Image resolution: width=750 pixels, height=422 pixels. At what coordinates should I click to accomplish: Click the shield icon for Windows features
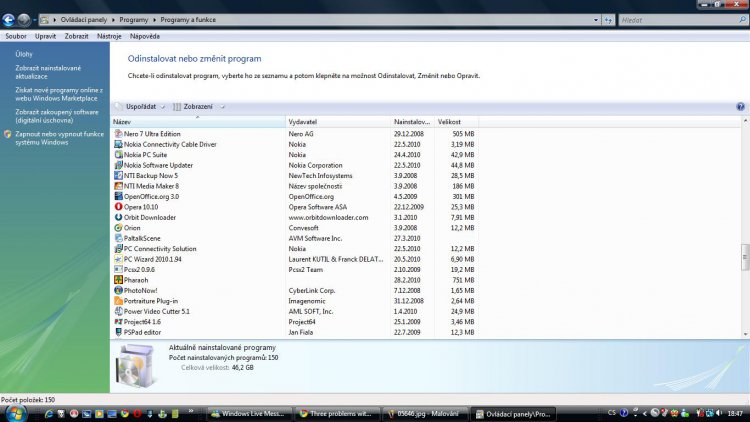pyautogui.click(x=8, y=134)
